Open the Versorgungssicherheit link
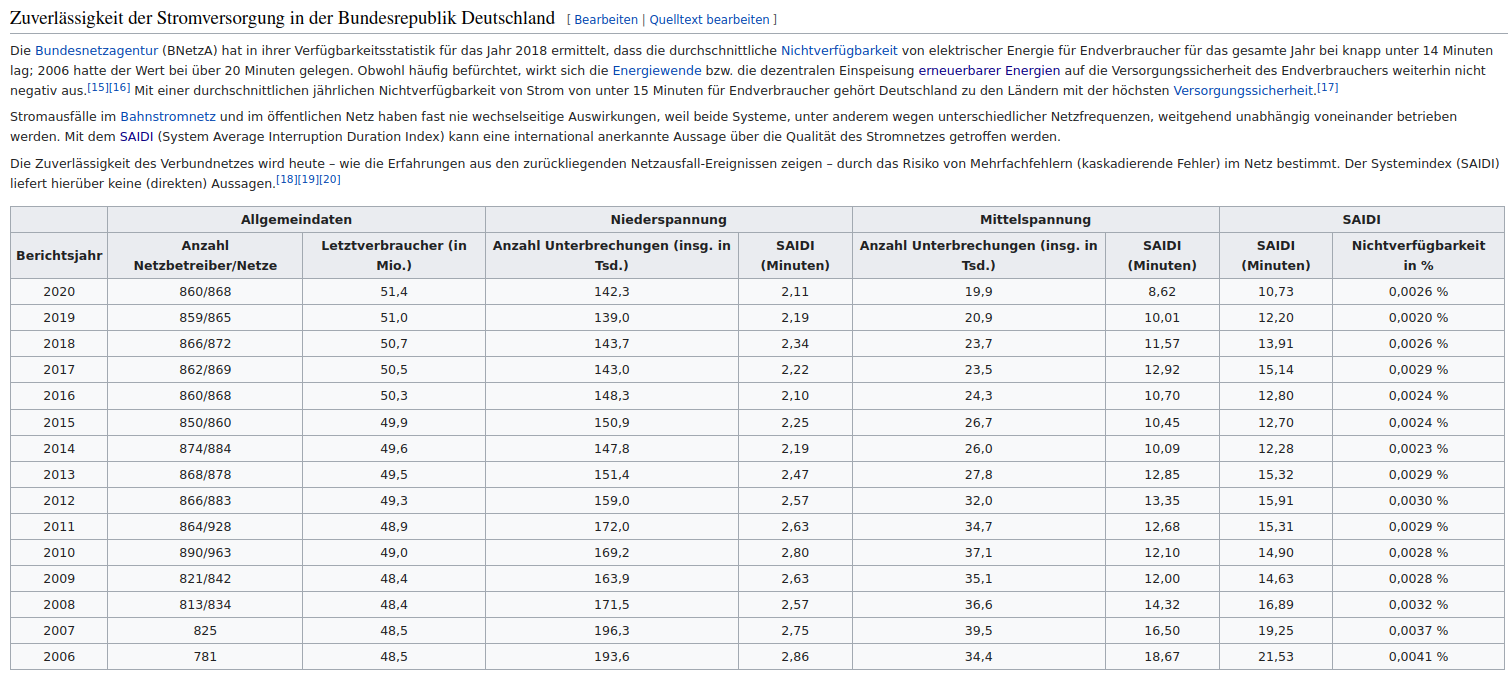Viewport: 1508px width, 673px height. (1243, 91)
